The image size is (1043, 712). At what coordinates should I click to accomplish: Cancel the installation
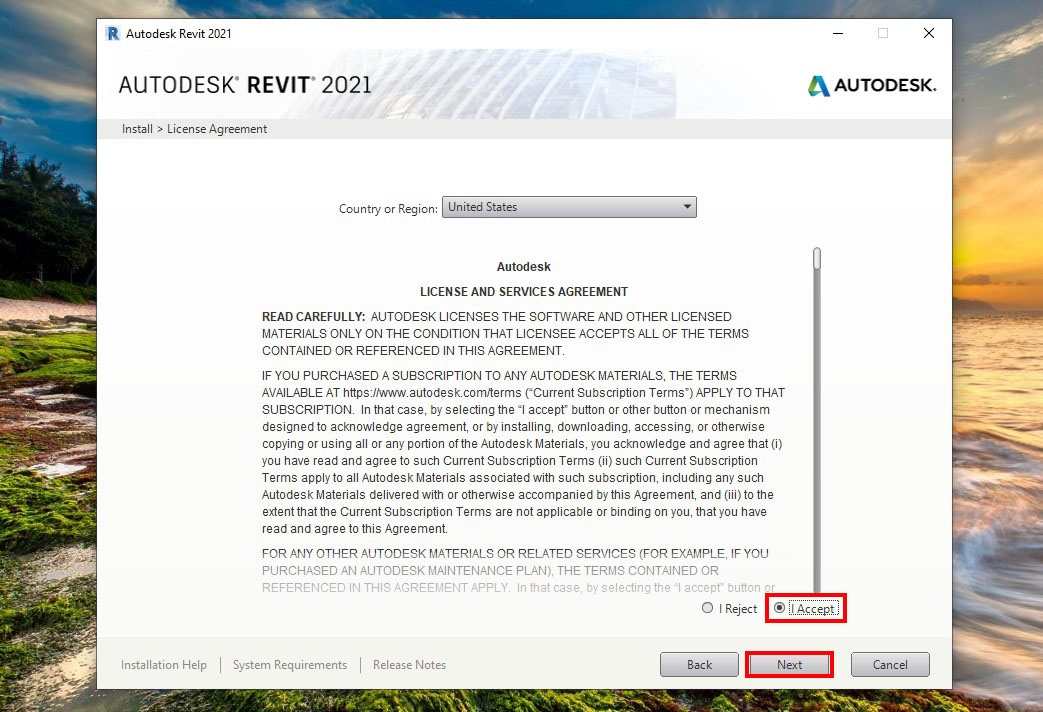pos(890,664)
